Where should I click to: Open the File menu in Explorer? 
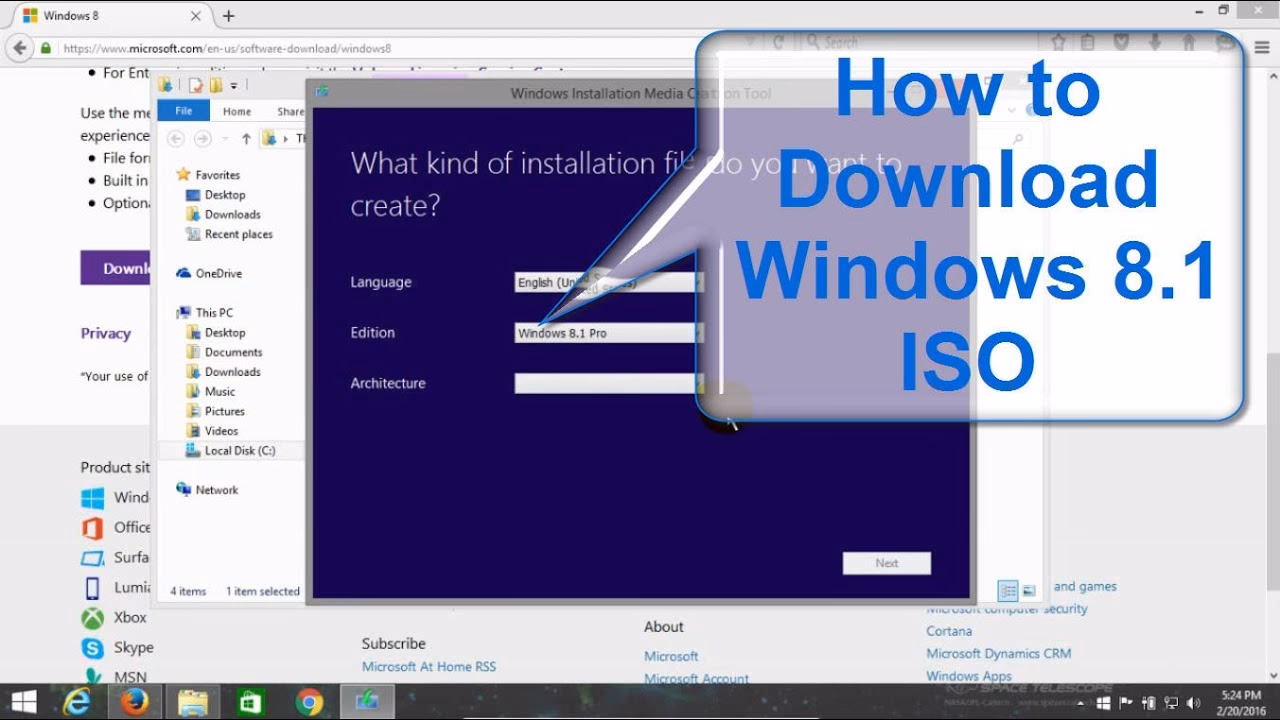point(183,111)
